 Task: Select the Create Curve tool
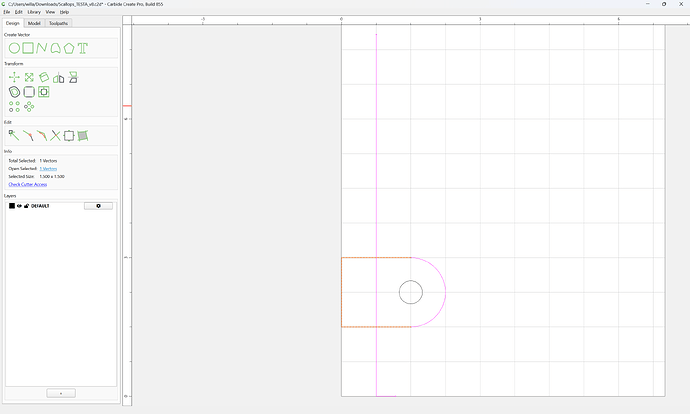(x=55, y=48)
